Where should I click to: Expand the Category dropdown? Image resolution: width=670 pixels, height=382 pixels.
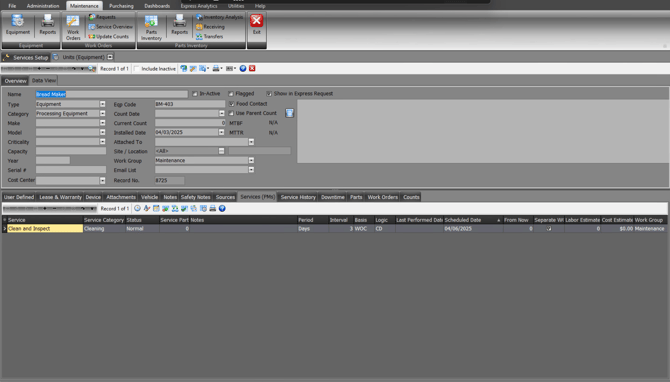(103, 114)
